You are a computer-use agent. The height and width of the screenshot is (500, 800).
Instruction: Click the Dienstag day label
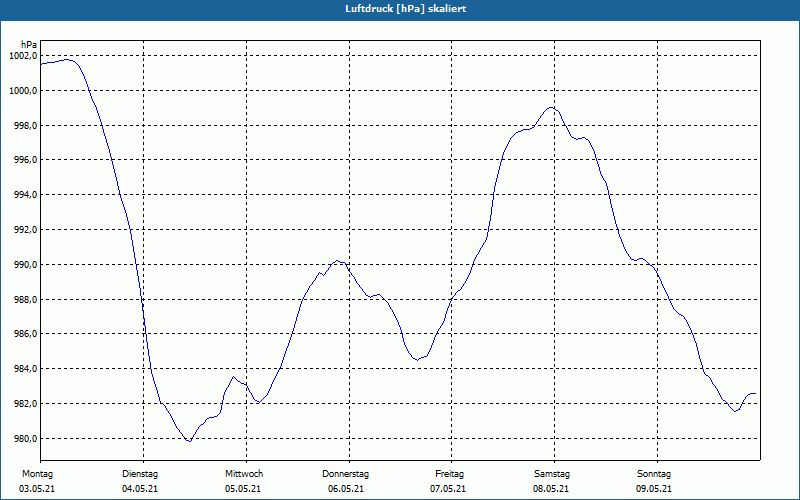pyautogui.click(x=140, y=474)
